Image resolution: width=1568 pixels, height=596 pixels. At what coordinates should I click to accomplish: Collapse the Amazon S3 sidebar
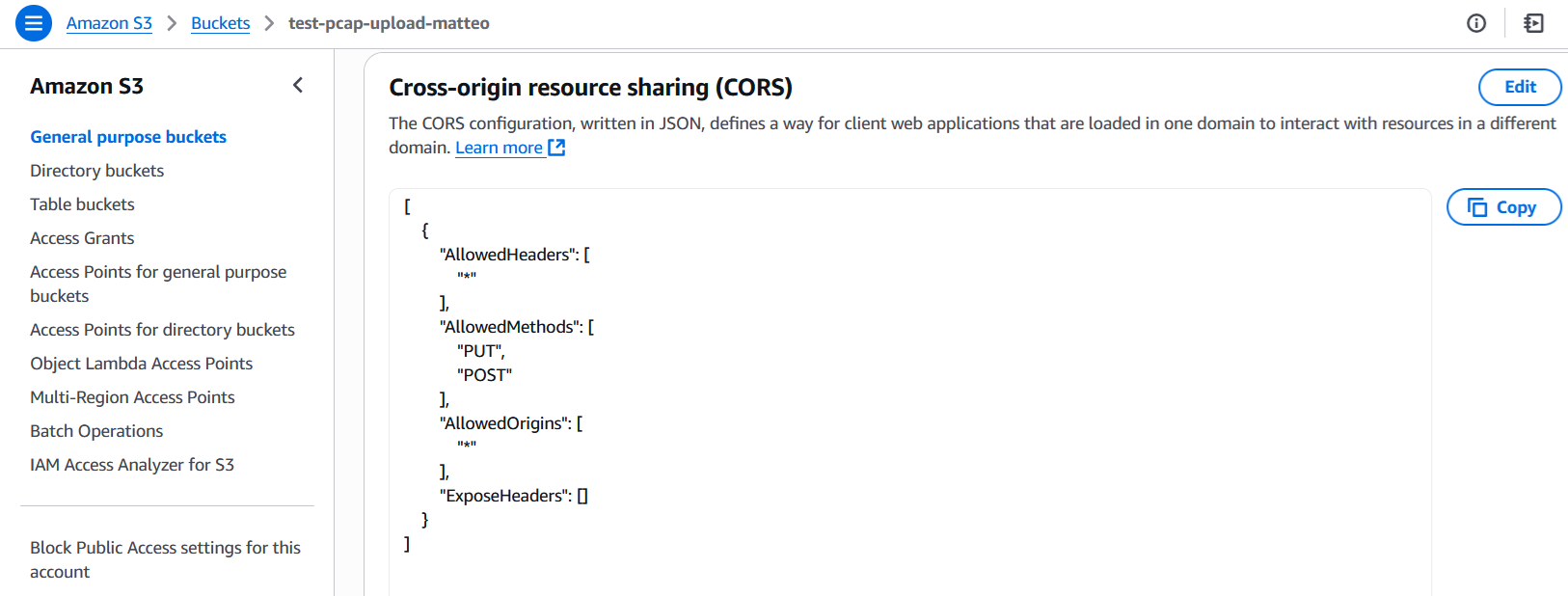pos(298,86)
